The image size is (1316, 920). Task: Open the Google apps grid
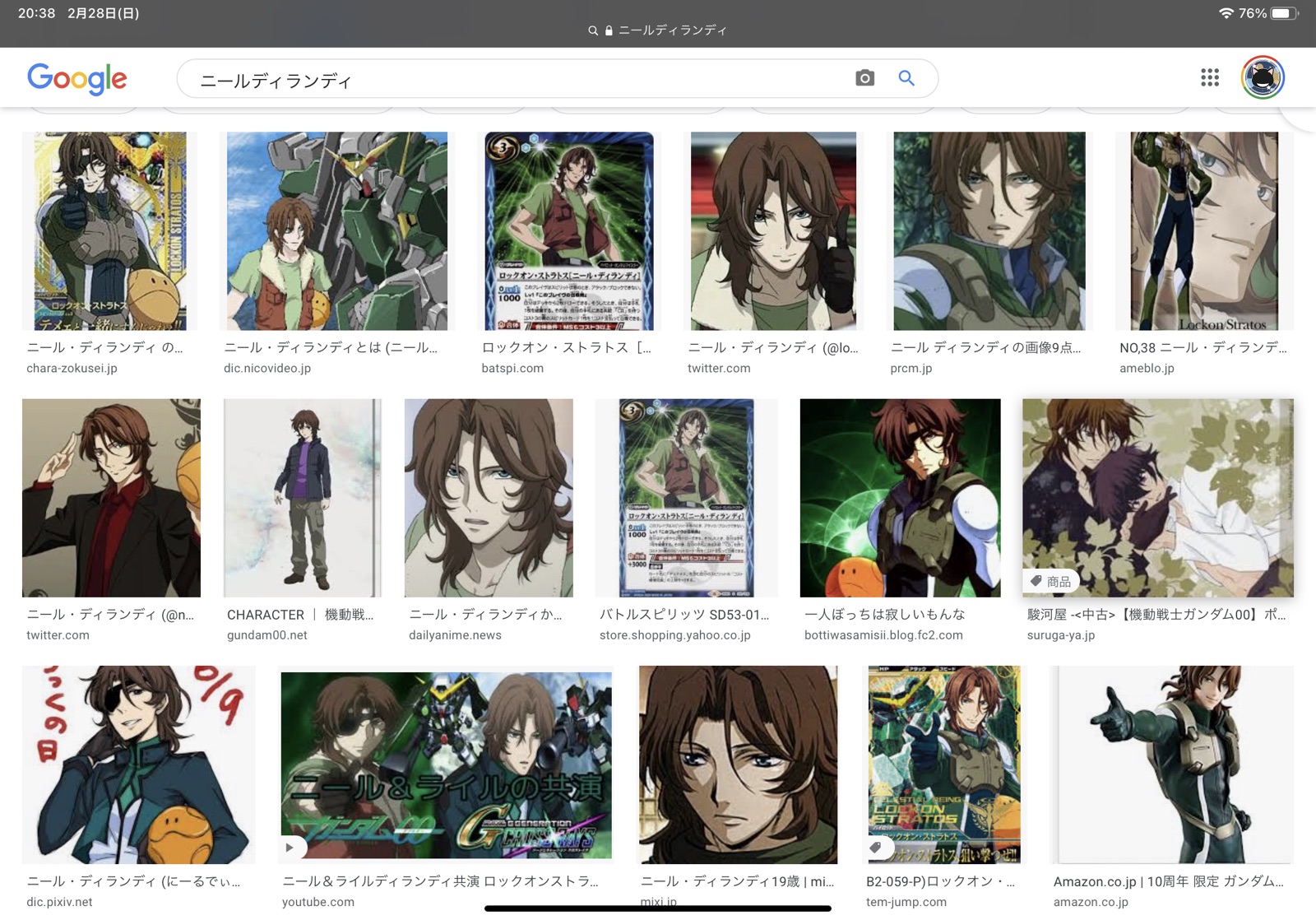1209,77
